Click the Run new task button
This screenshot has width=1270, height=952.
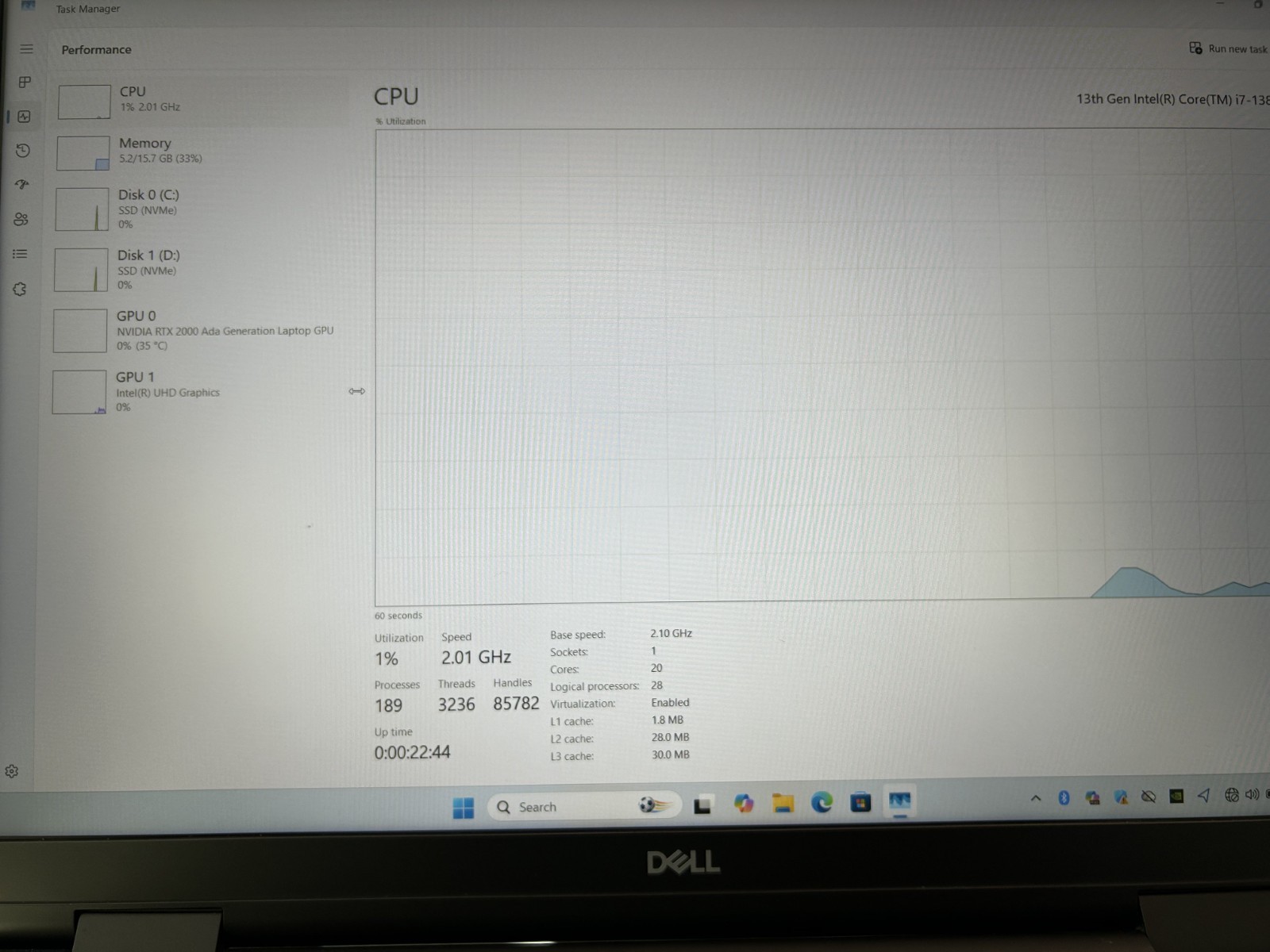coord(1229,48)
